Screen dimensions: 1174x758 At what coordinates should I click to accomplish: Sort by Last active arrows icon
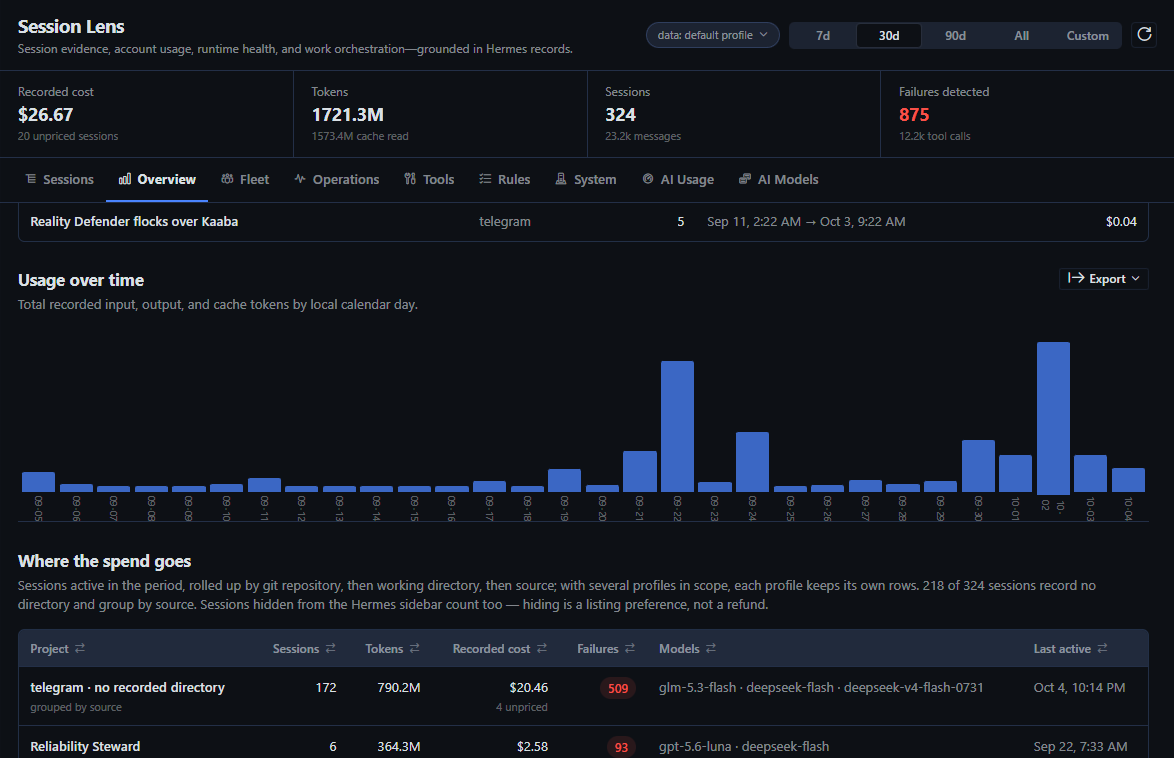tap(1102, 649)
